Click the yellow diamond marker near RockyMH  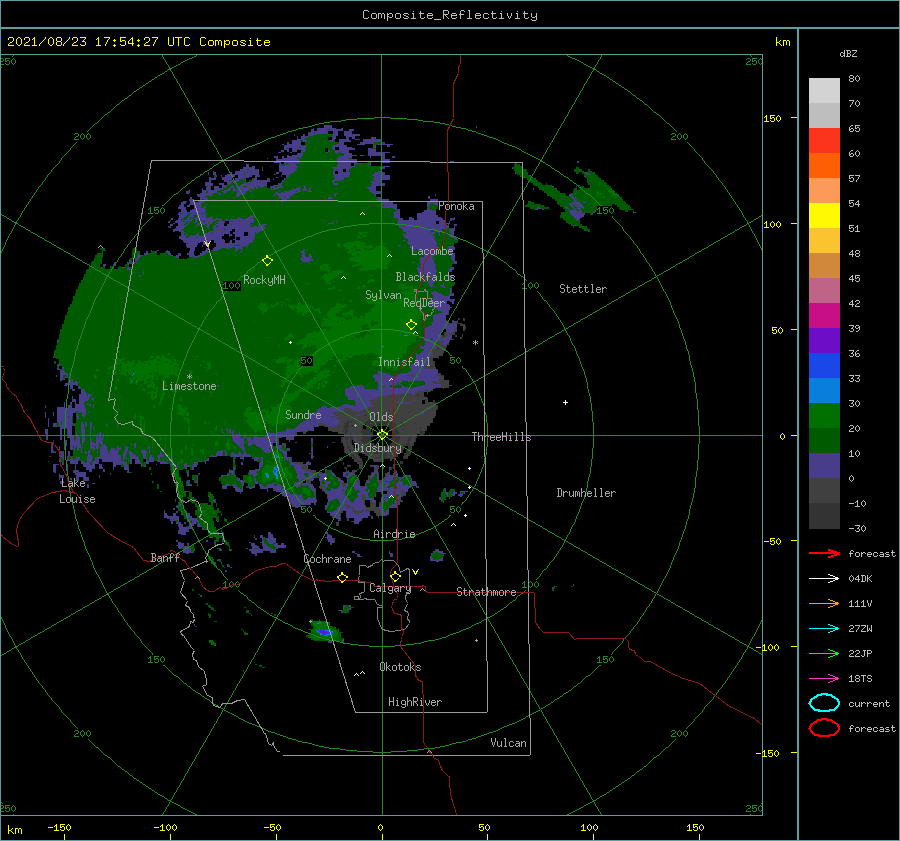click(x=267, y=261)
